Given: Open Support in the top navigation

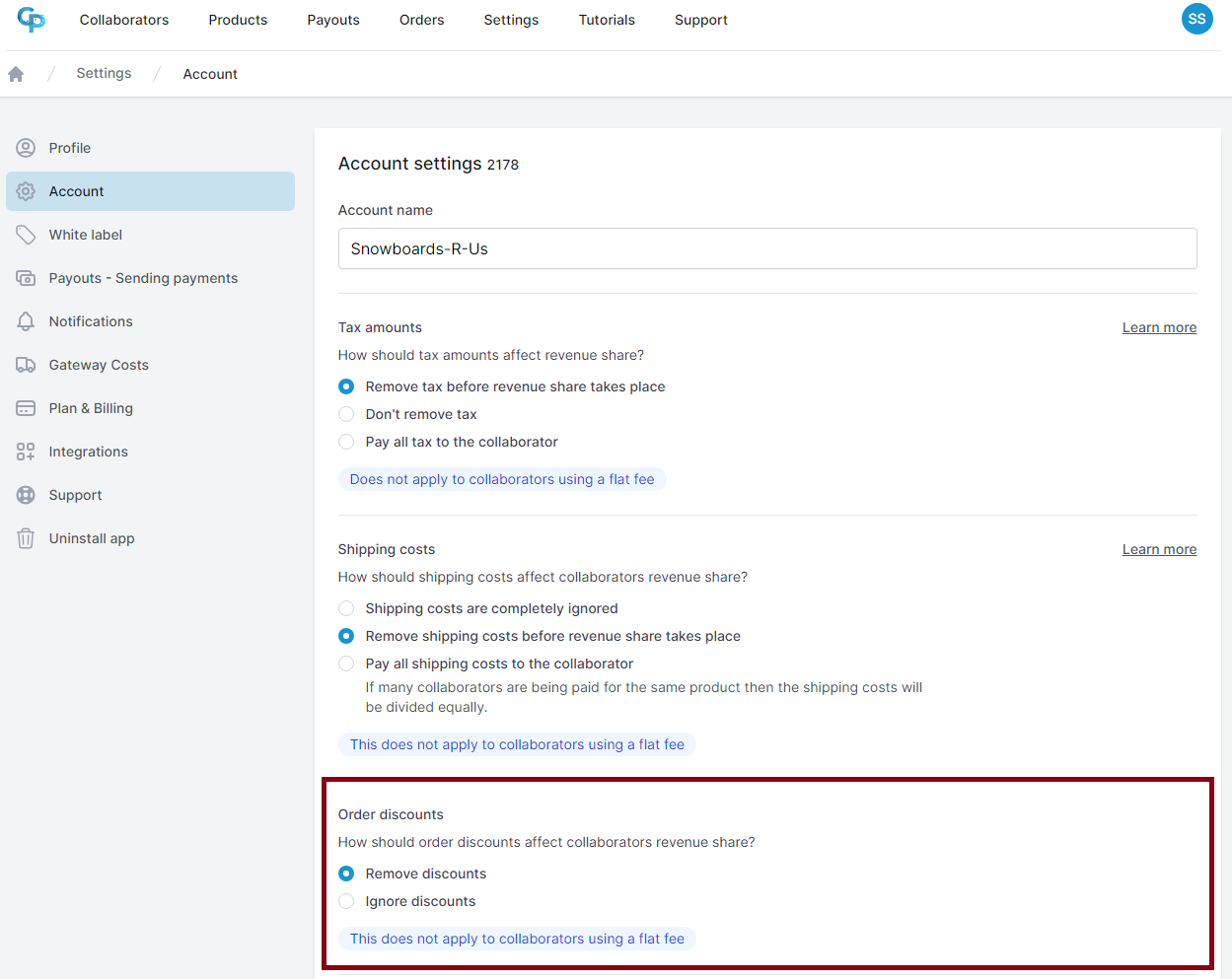Looking at the screenshot, I should click(x=701, y=20).
